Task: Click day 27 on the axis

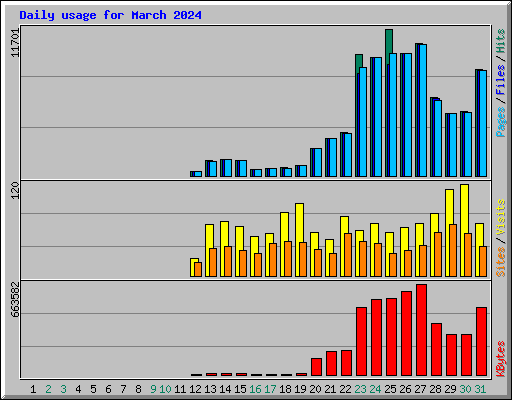Action: pyautogui.click(x=420, y=389)
